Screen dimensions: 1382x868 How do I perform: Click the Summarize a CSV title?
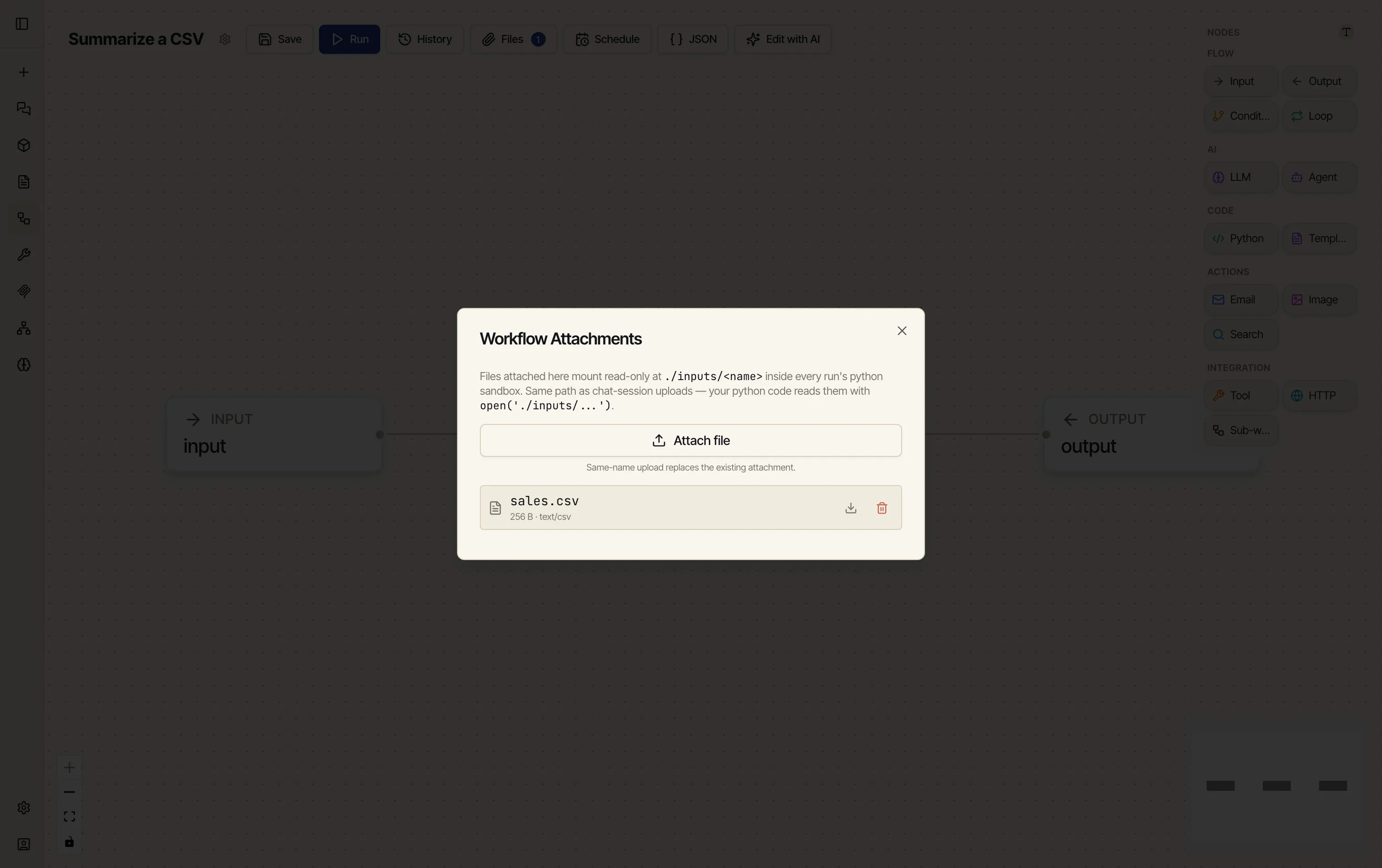pyautogui.click(x=136, y=39)
